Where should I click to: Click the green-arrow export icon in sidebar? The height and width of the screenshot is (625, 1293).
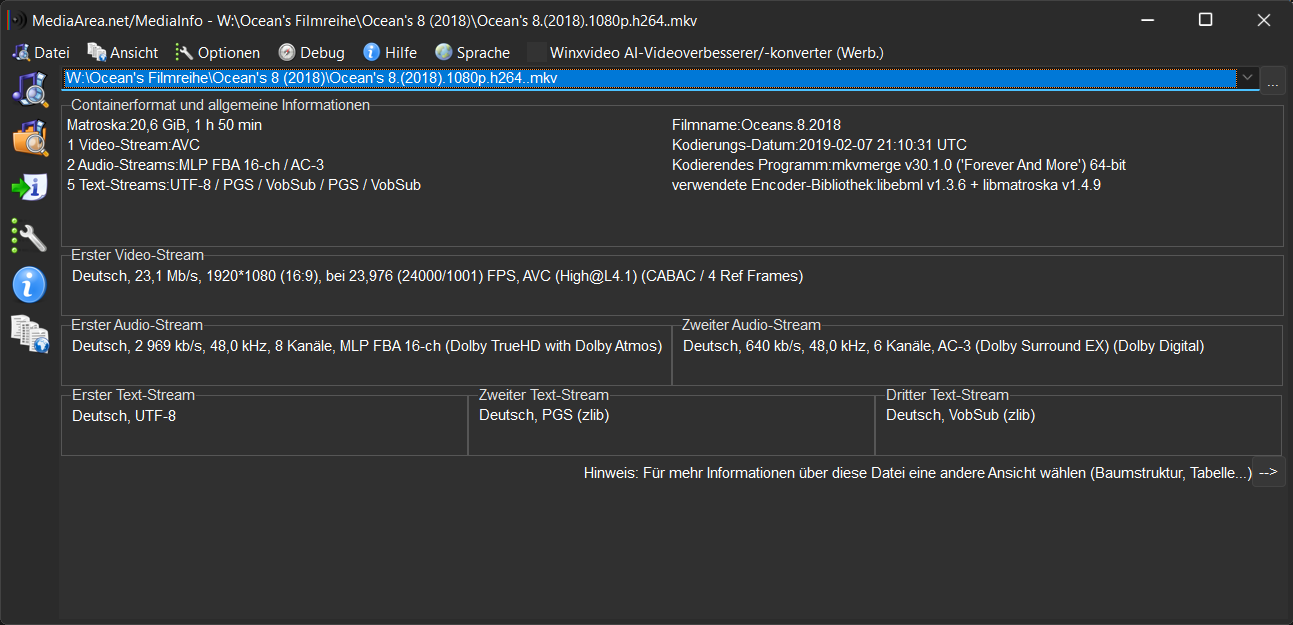pos(30,186)
